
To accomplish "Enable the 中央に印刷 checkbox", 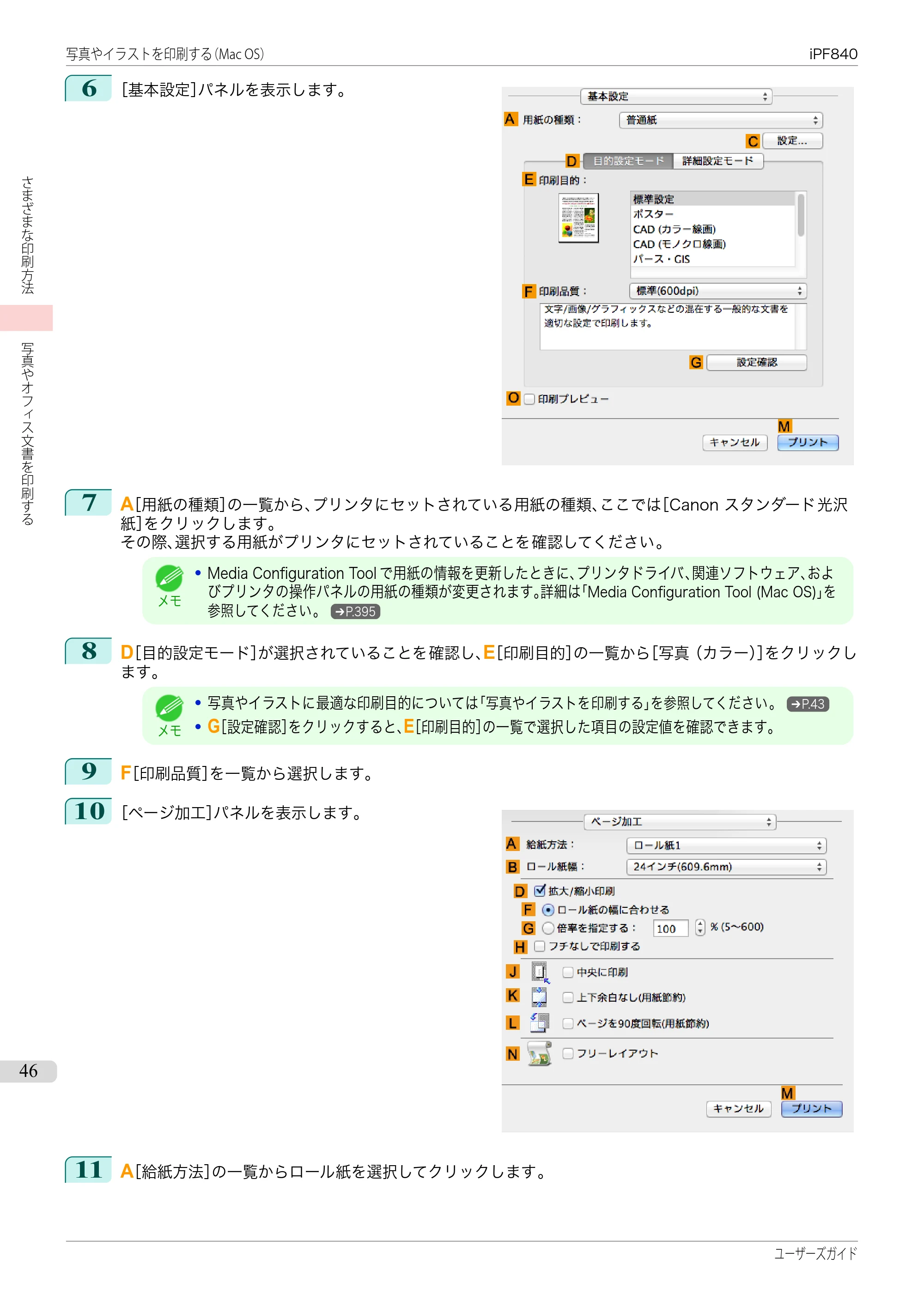I will (568, 972).
